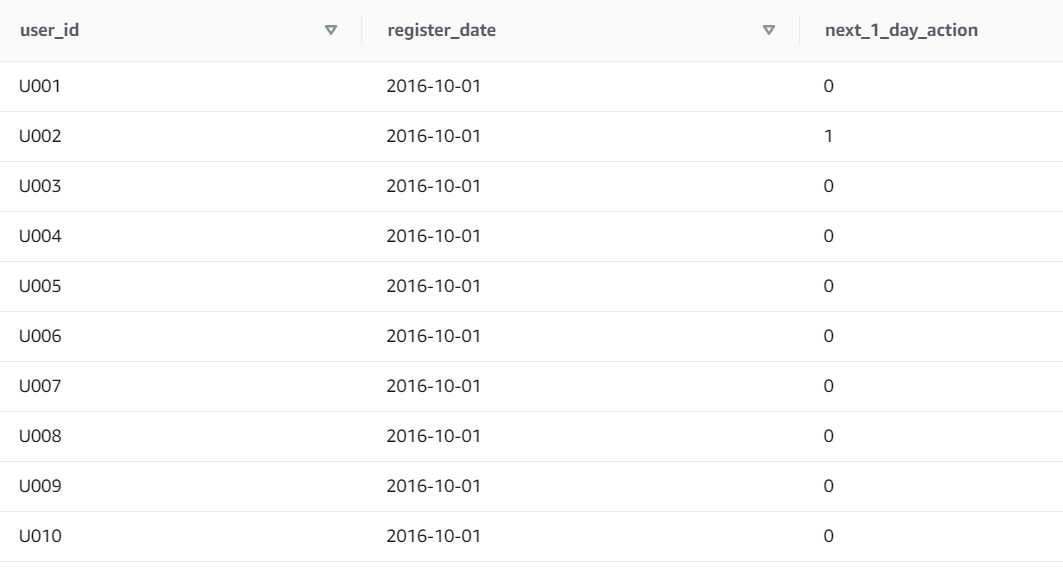Click the register_date sort arrow icon

(769, 31)
